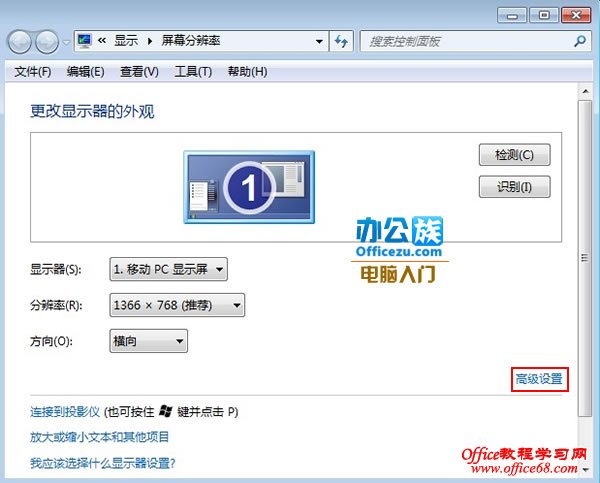Click the double chevron in the address bar
Screen dimensions: 600x483
click(x=102, y=40)
